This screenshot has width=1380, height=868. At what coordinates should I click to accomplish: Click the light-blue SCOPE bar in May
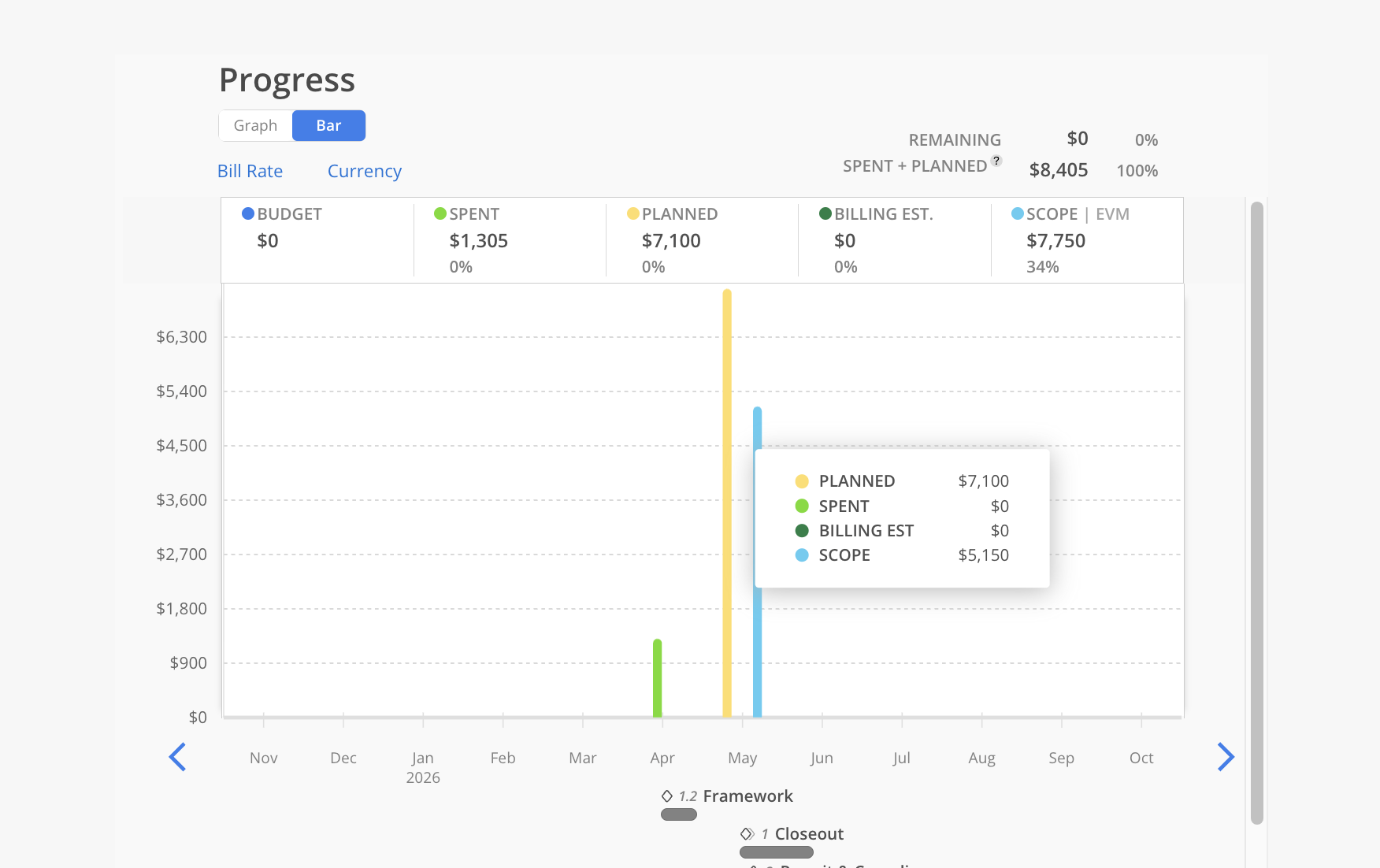757,563
